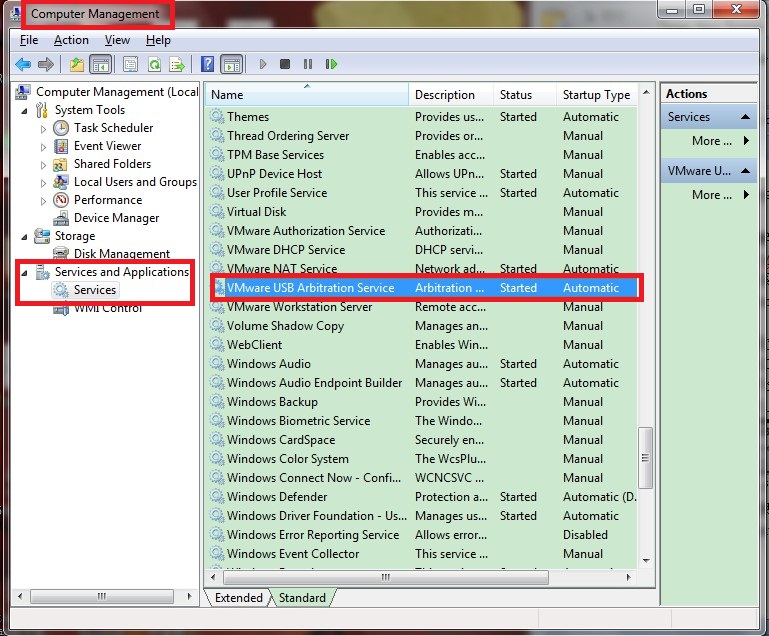The height and width of the screenshot is (636, 769).
Task: Click the Up one level folder icon
Action: 77,64
